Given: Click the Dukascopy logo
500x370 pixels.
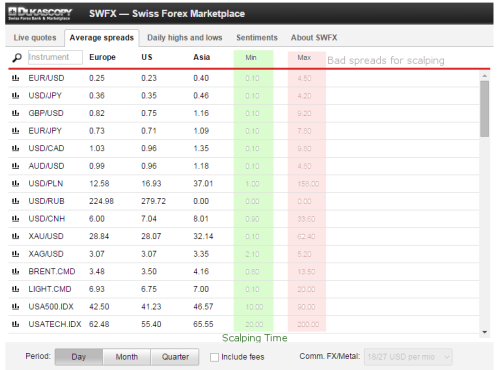Looking at the screenshot, I should 40,14.
